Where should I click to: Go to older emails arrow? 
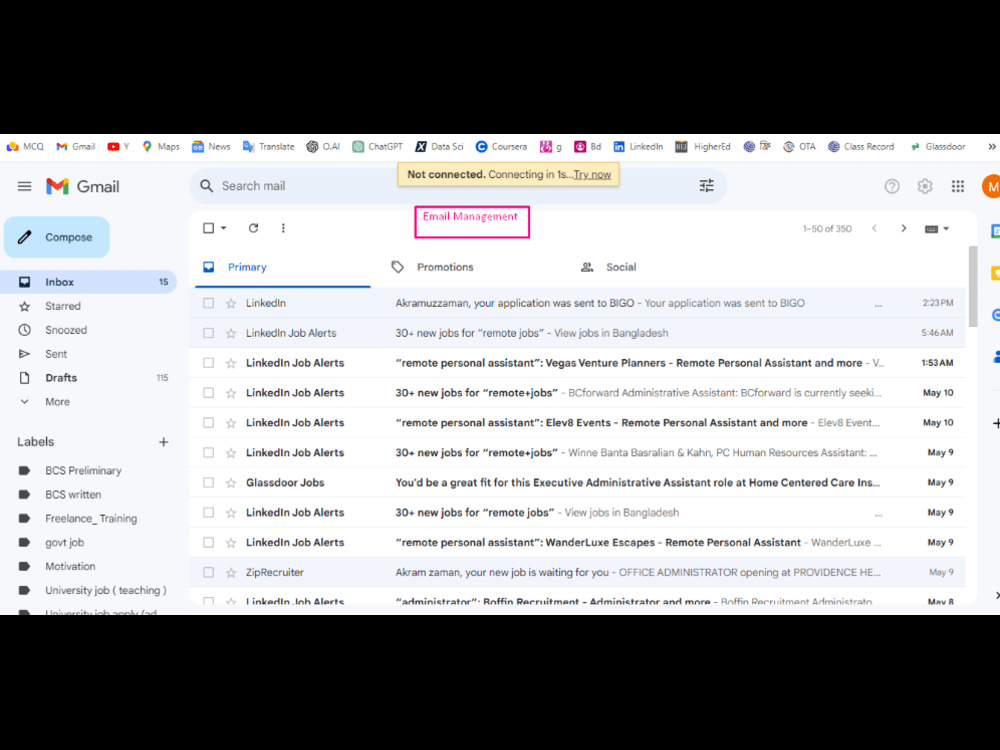[x=904, y=228]
